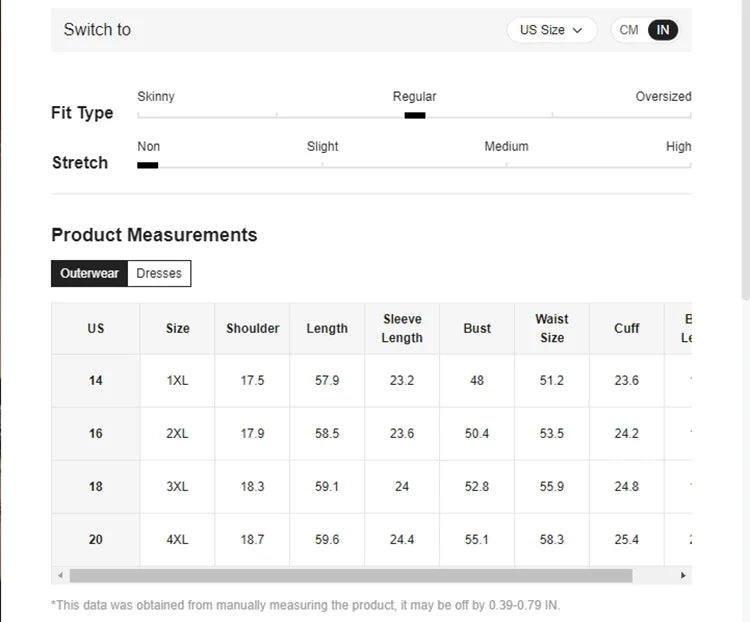Click the Regular marker on Fit Type scale

415,115
